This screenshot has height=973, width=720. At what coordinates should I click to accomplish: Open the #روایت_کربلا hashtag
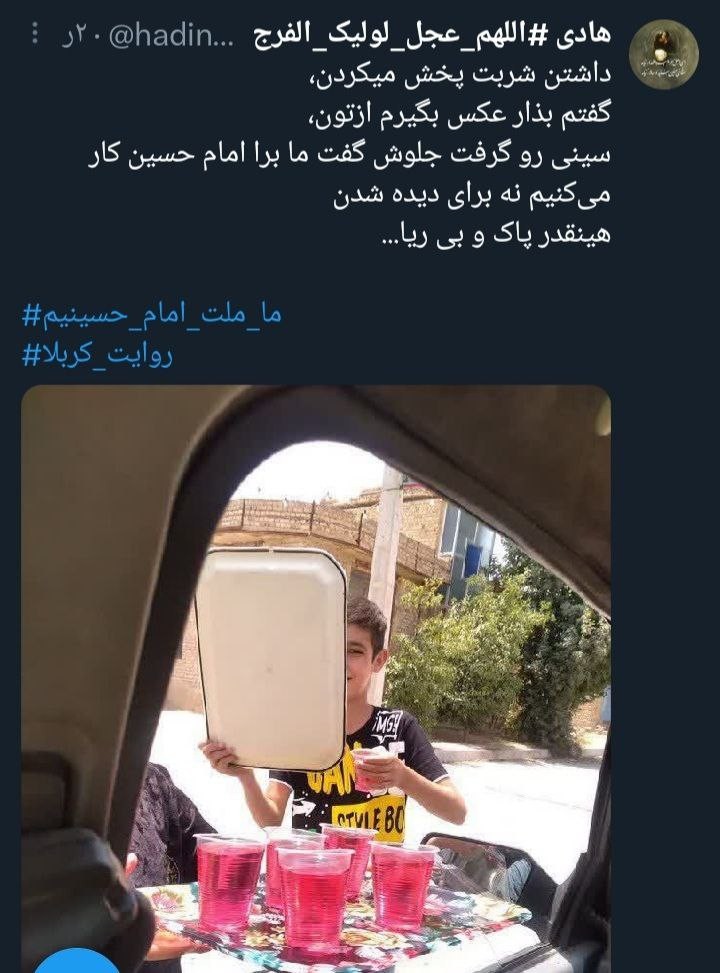pyautogui.click(x=97, y=354)
